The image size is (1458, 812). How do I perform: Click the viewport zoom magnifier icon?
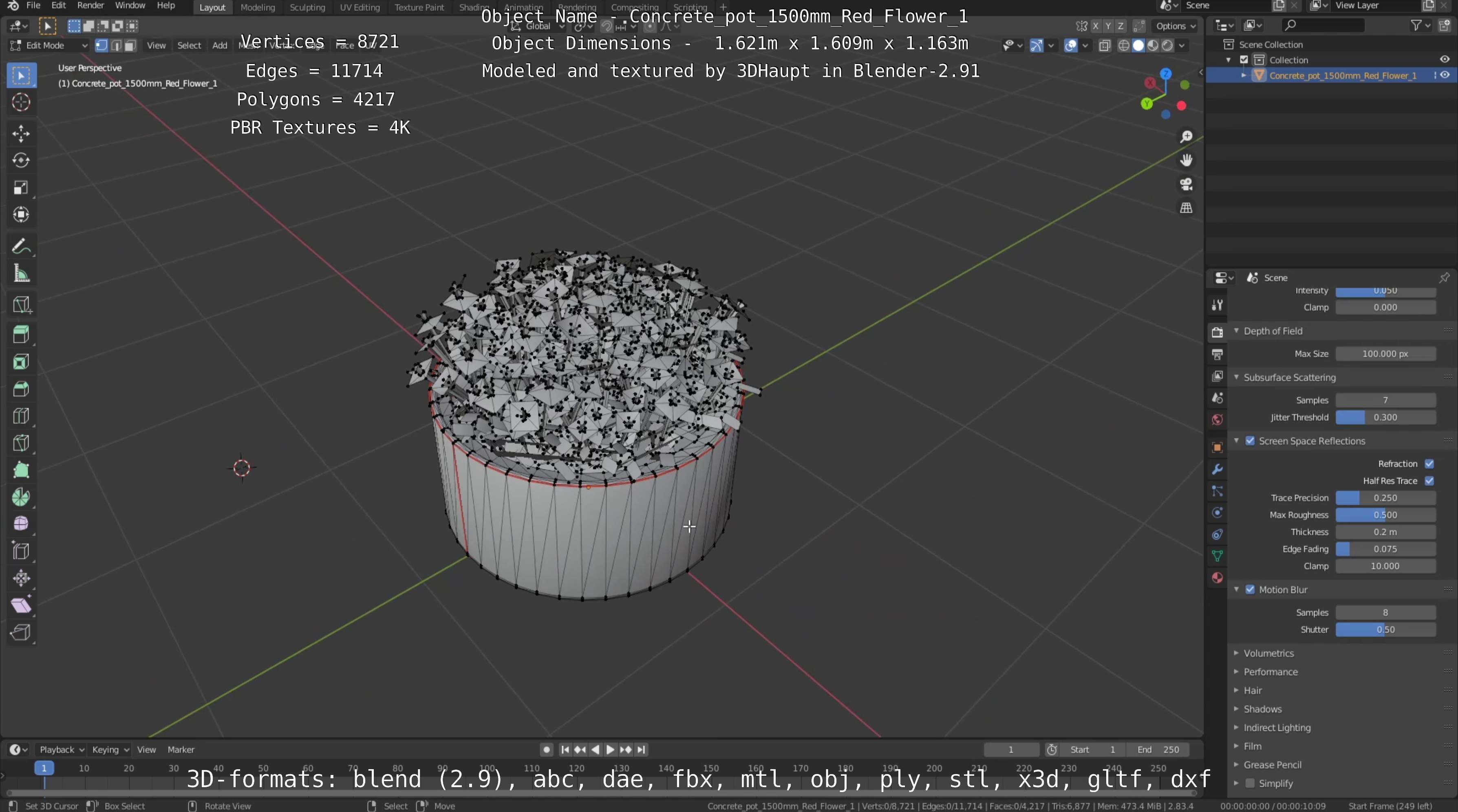click(x=1186, y=137)
